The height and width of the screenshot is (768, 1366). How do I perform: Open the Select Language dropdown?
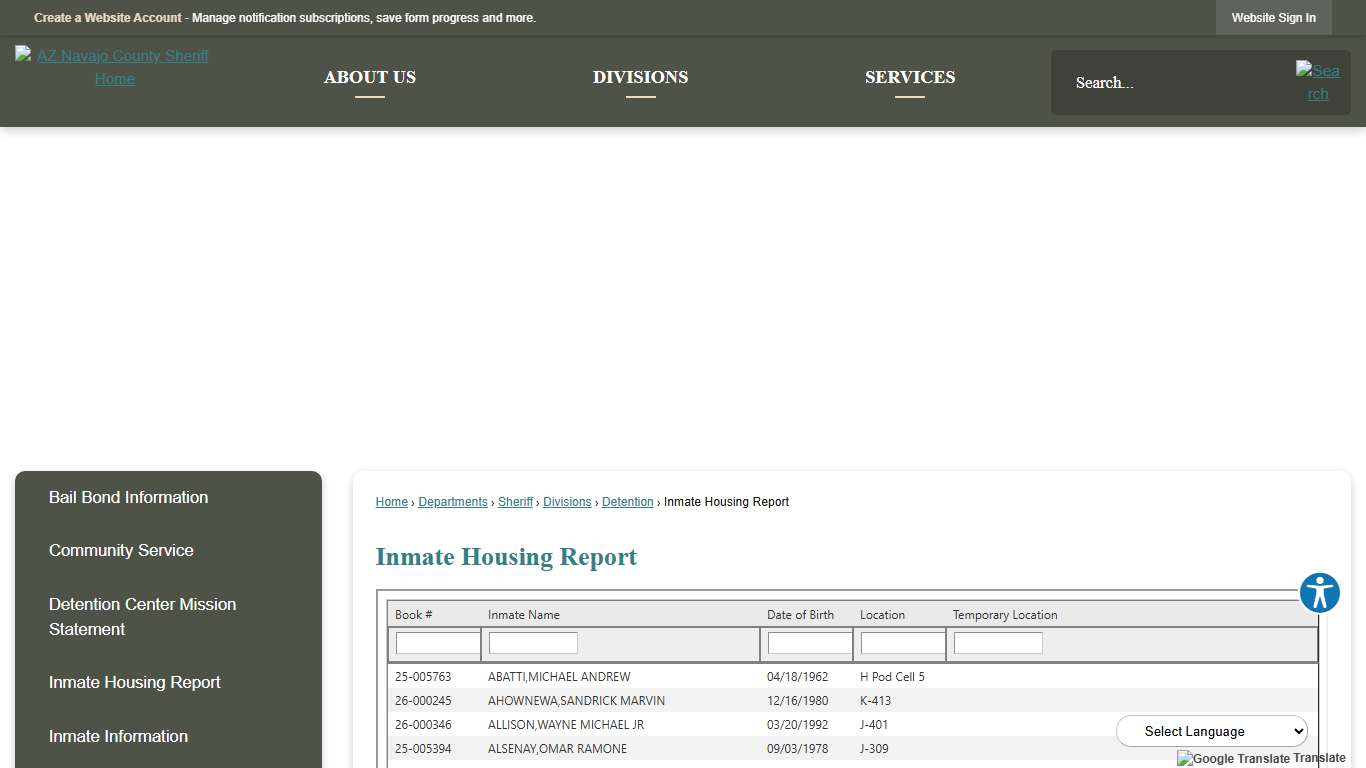(1211, 731)
